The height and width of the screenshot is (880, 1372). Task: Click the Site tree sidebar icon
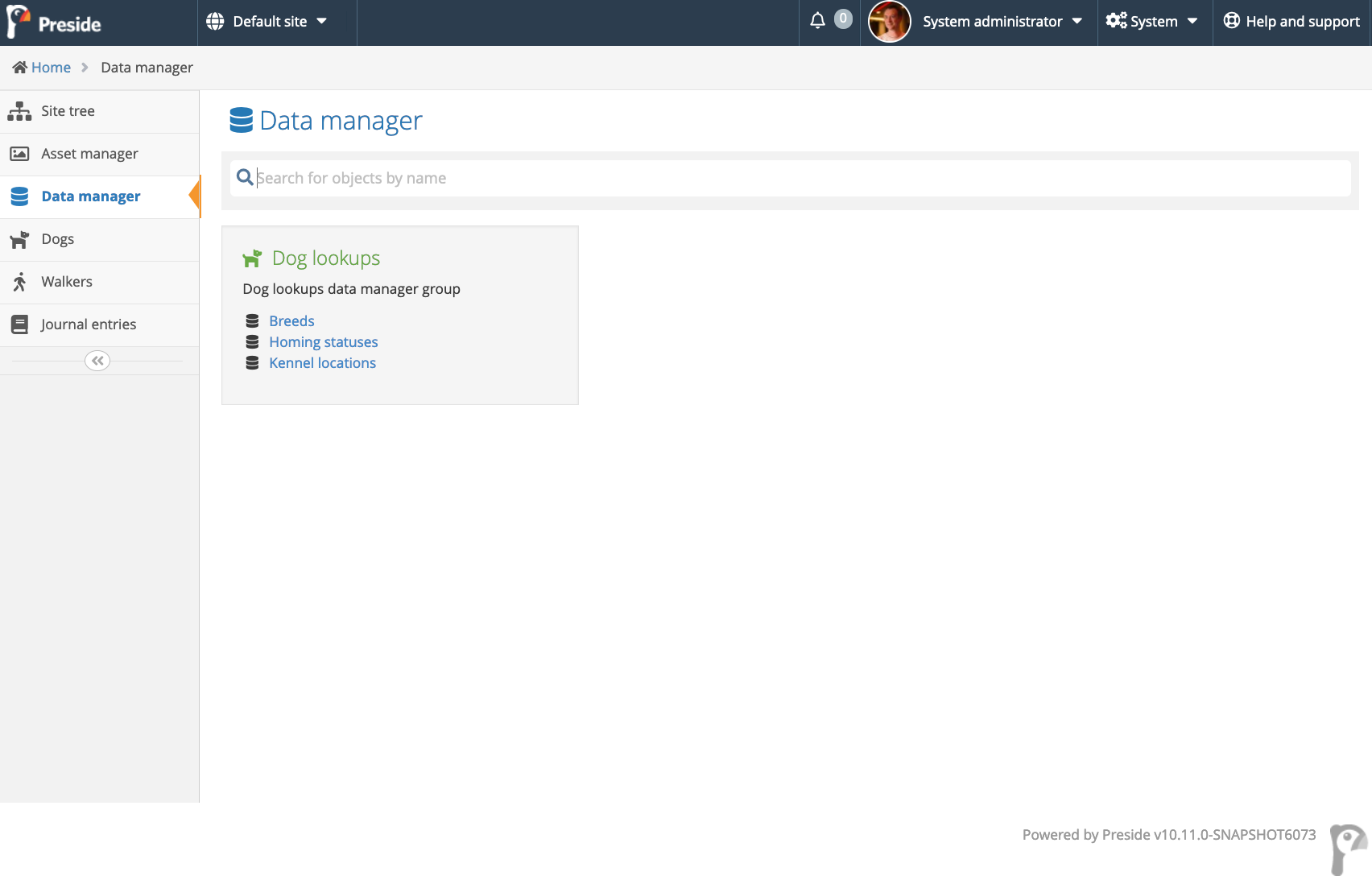coord(19,111)
